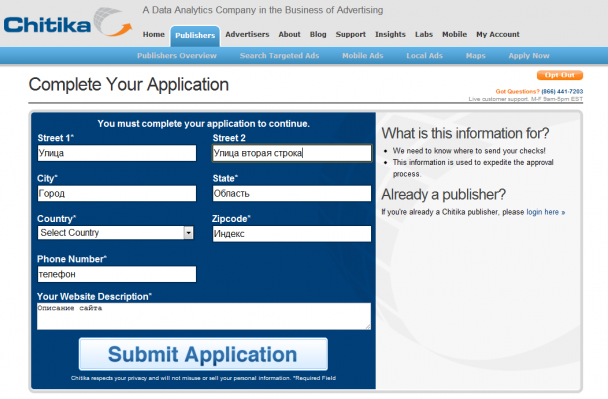608x399 pixels.
Task: Open Insights in the top menu
Action: 390,35
